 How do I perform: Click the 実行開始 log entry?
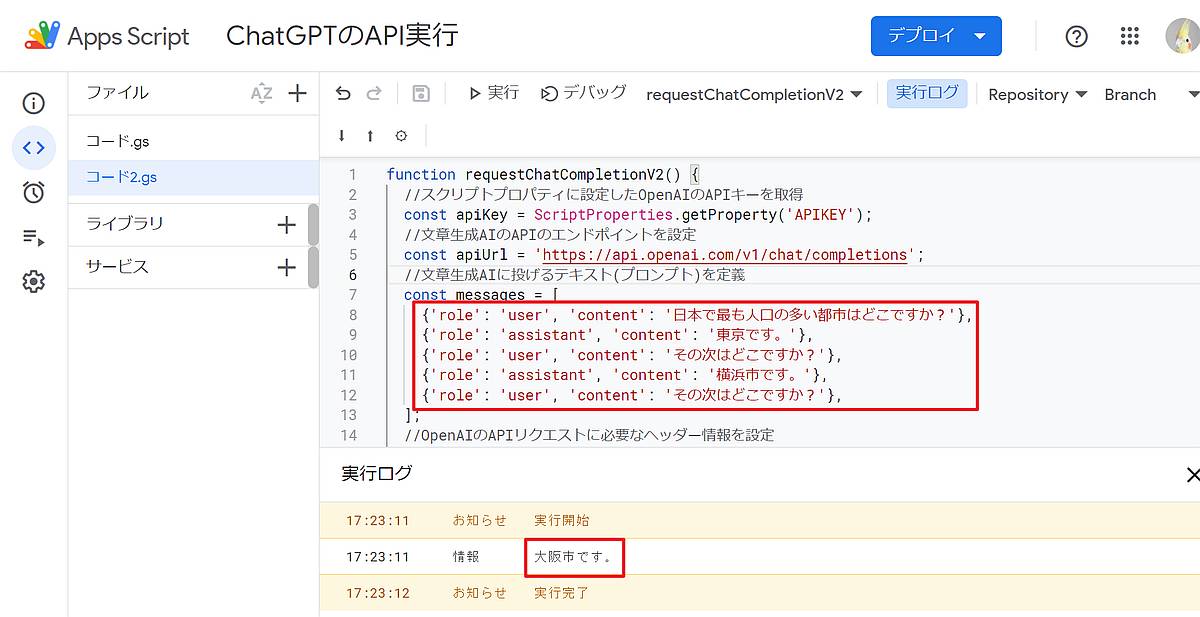tap(561, 520)
